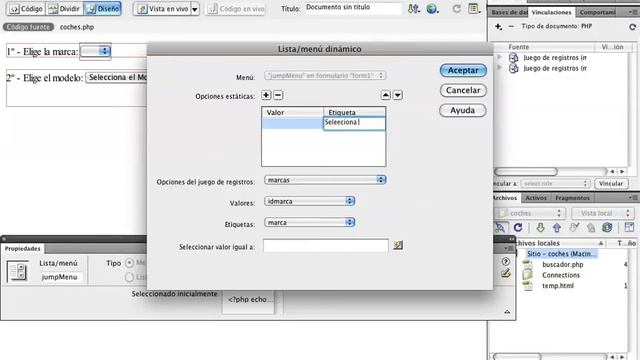Image resolution: width=640 pixels, height=360 pixels.
Task: Refresh the bindings panel
Action: click(632, 27)
